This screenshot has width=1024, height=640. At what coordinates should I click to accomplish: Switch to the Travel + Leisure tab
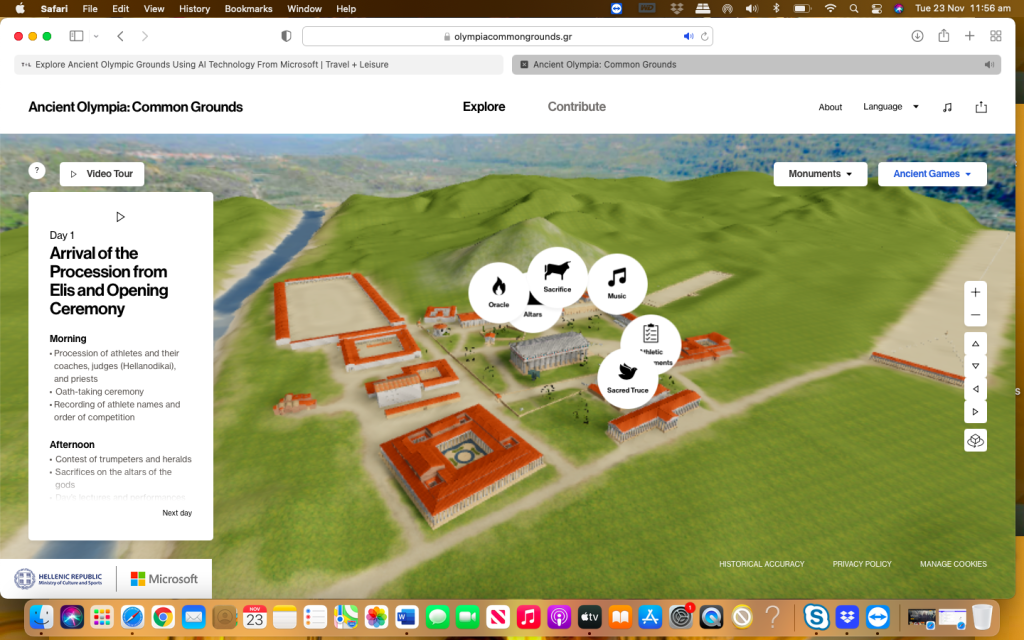(259, 65)
